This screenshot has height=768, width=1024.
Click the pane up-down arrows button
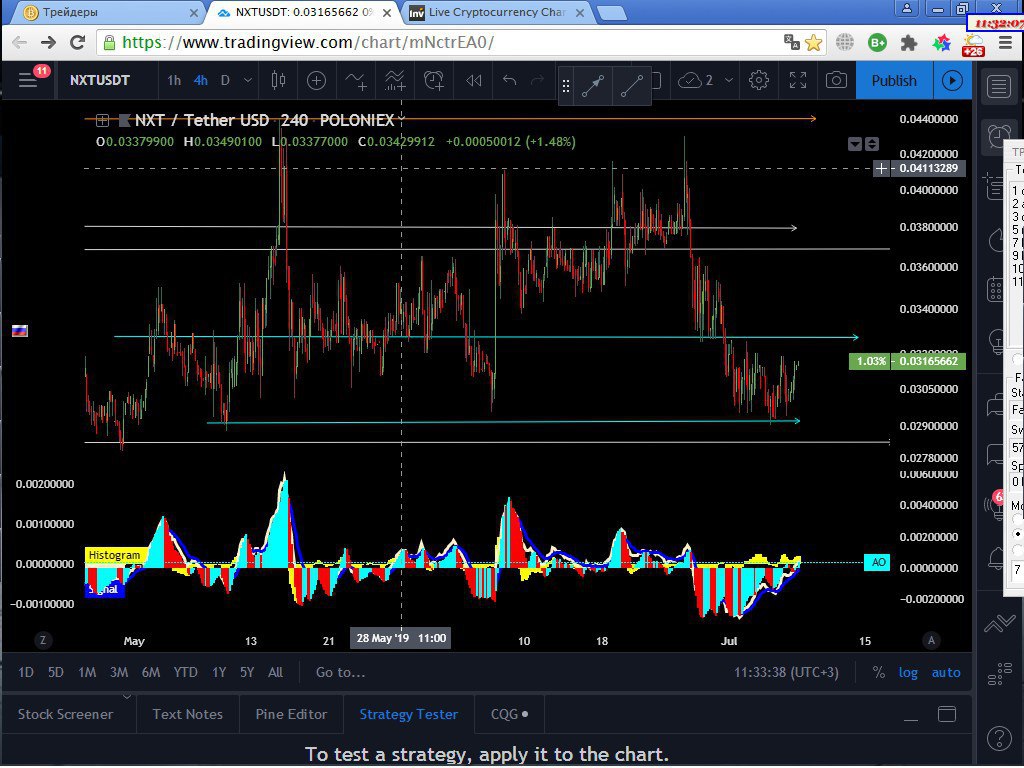872,144
